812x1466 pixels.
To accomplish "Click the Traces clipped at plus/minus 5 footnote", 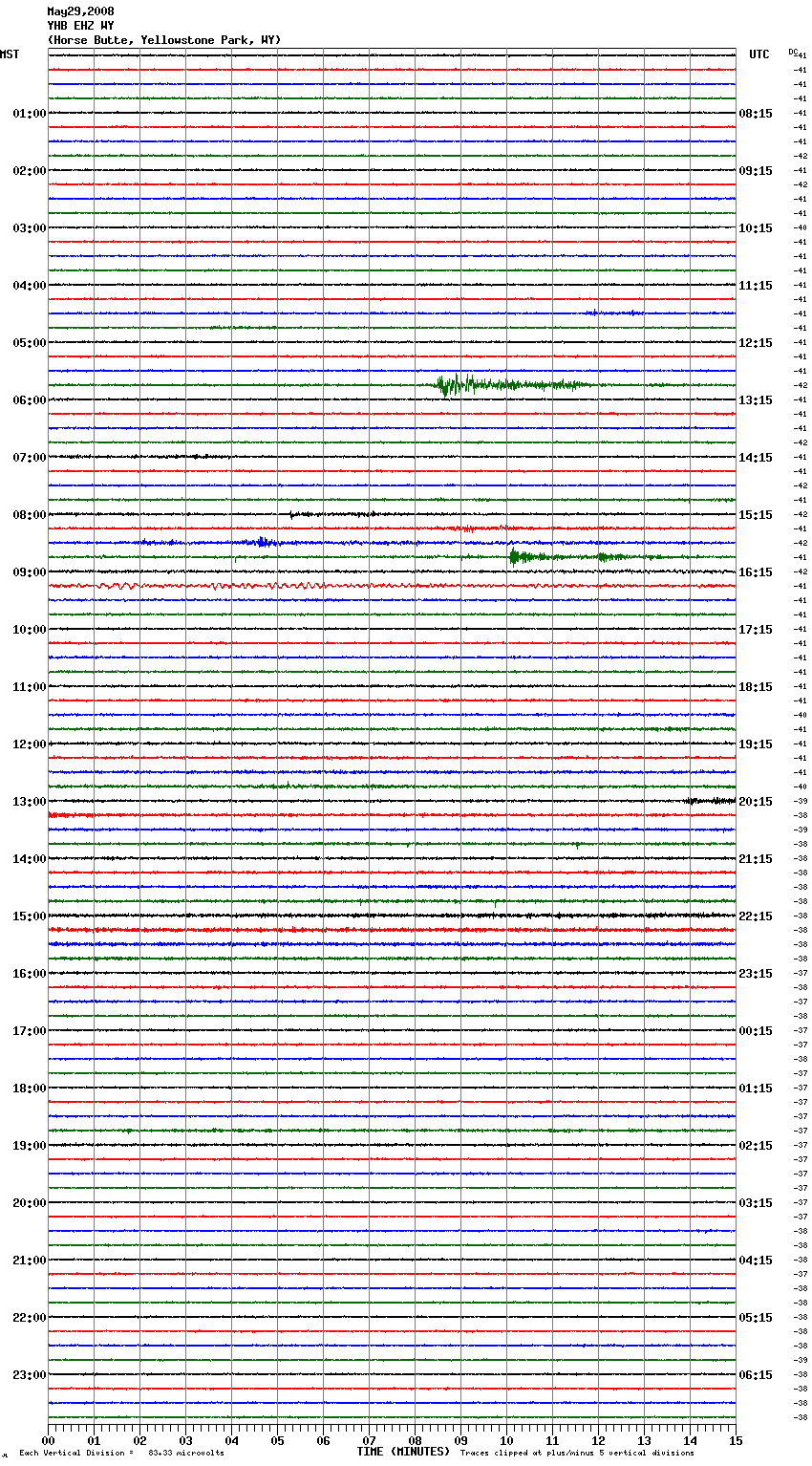I will coord(577,1453).
